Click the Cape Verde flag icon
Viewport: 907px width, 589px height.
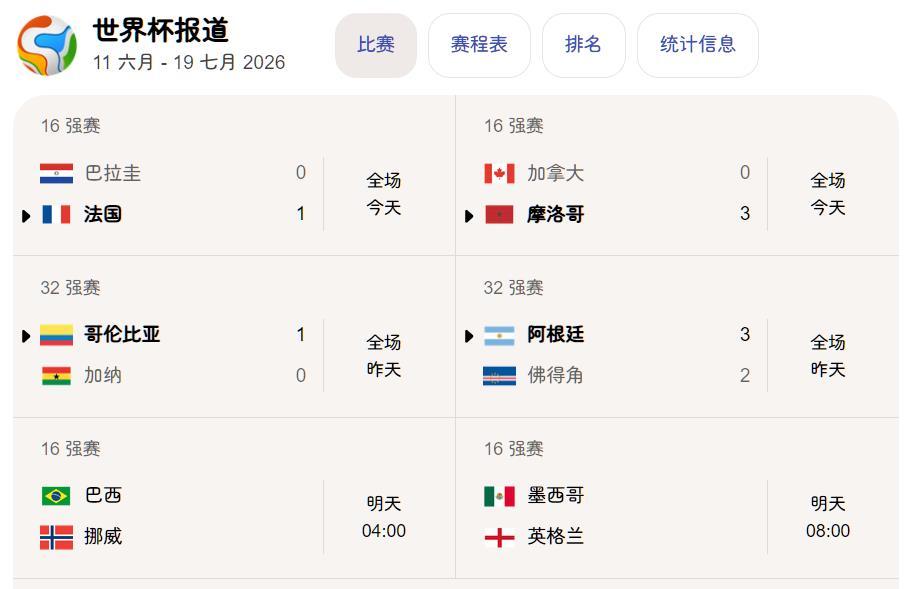(x=499, y=376)
